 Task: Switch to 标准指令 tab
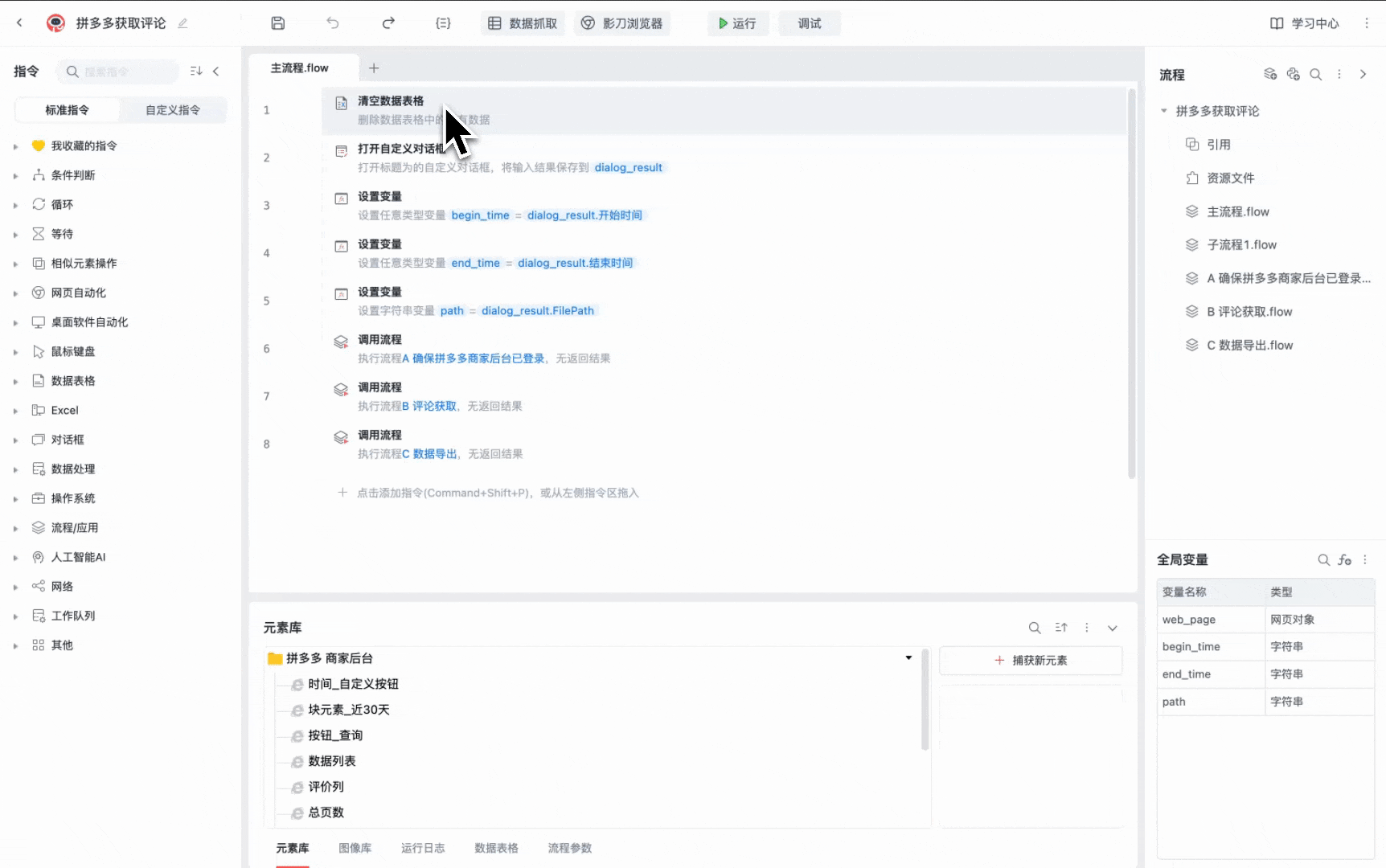68,110
